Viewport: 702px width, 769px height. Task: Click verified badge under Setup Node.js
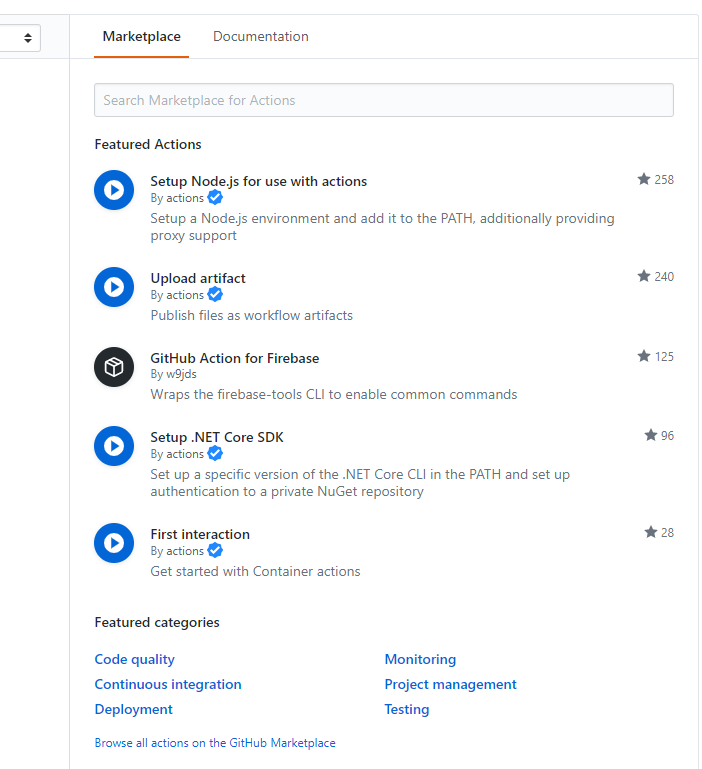coord(215,198)
